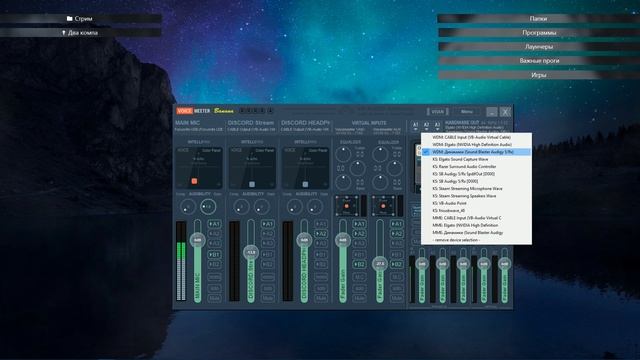Image resolution: width=640 pixels, height=360 pixels.
Task: Open the A1 hardware output device selector
Action: [x=416, y=125]
